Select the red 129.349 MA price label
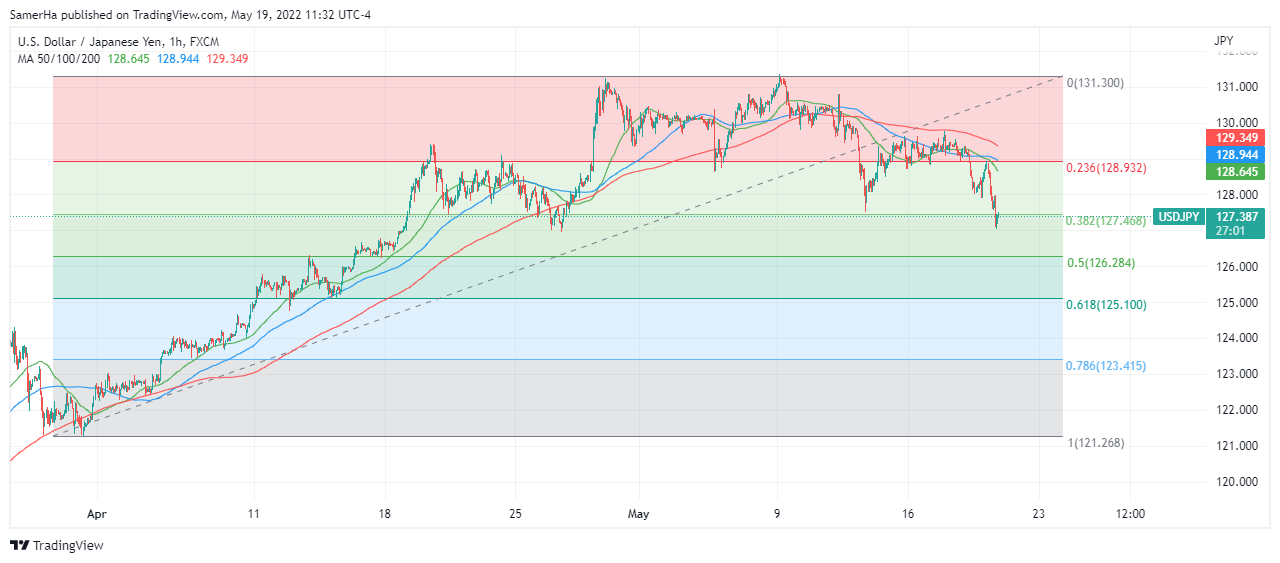Image resolution: width=1280 pixels, height=563 pixels. coord(1240,136)
